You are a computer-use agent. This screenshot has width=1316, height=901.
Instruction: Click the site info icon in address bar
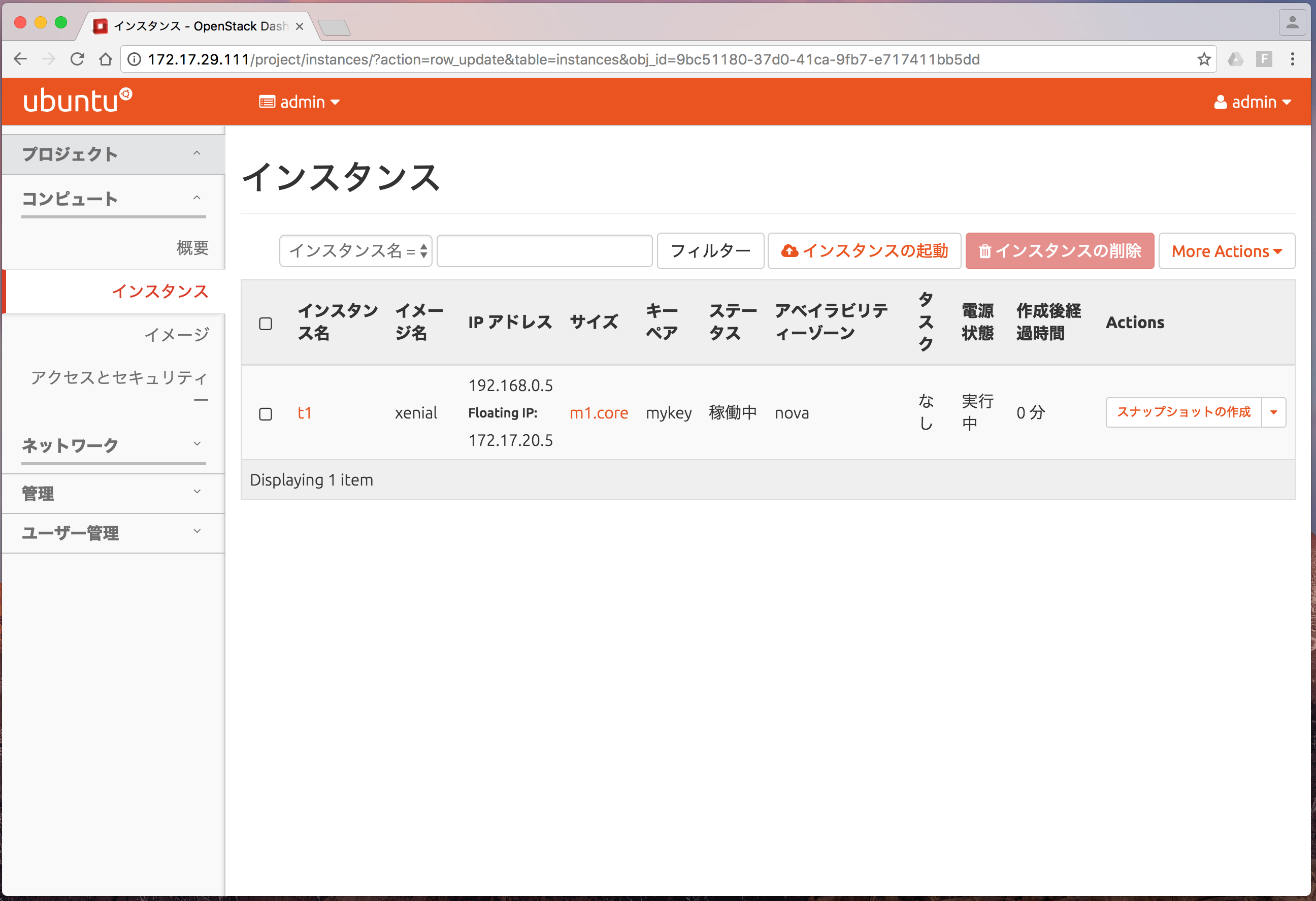point(134,59)
